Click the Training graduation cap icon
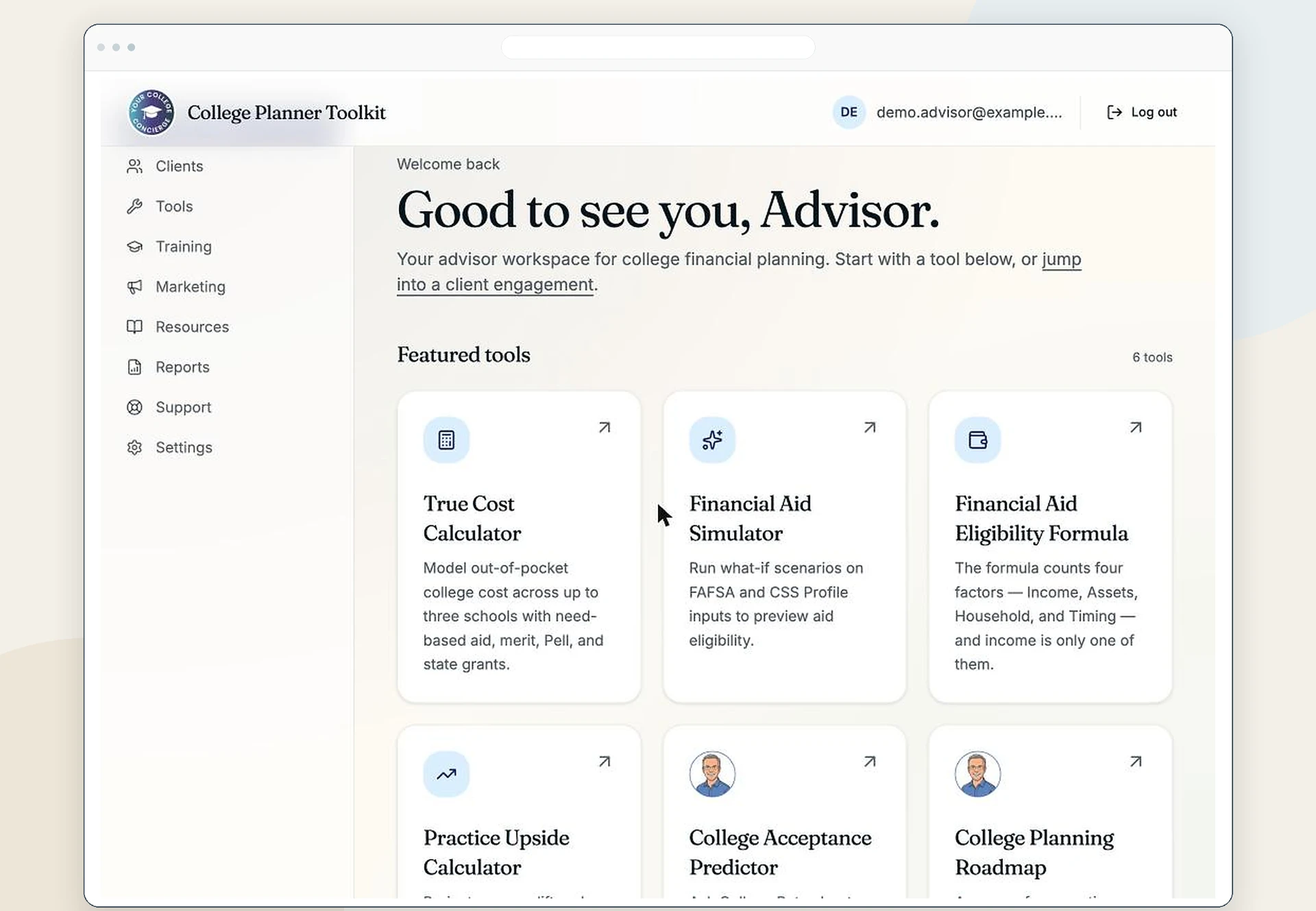The width and height of the screenshot is (1316, 911). [x=134, y=247]
